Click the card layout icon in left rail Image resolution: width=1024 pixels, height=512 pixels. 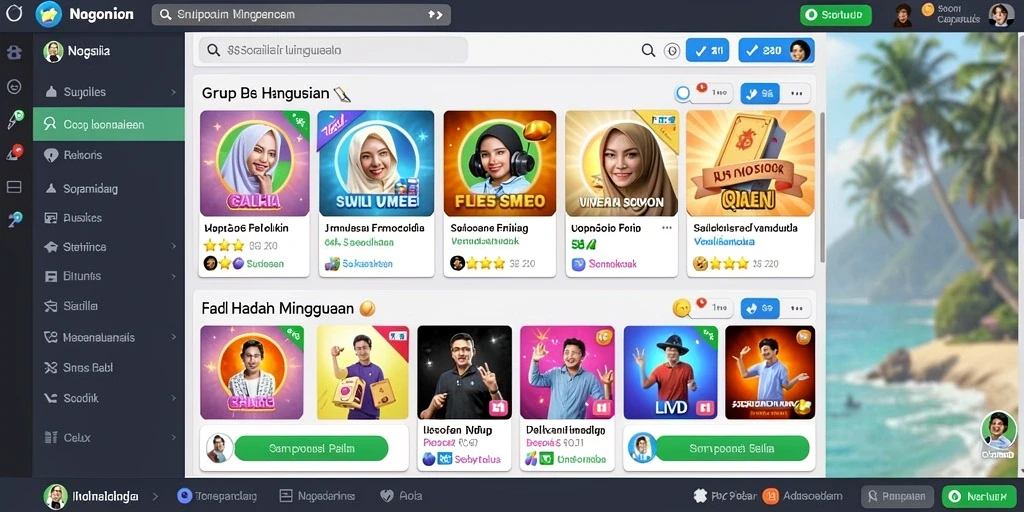(14, 187)
